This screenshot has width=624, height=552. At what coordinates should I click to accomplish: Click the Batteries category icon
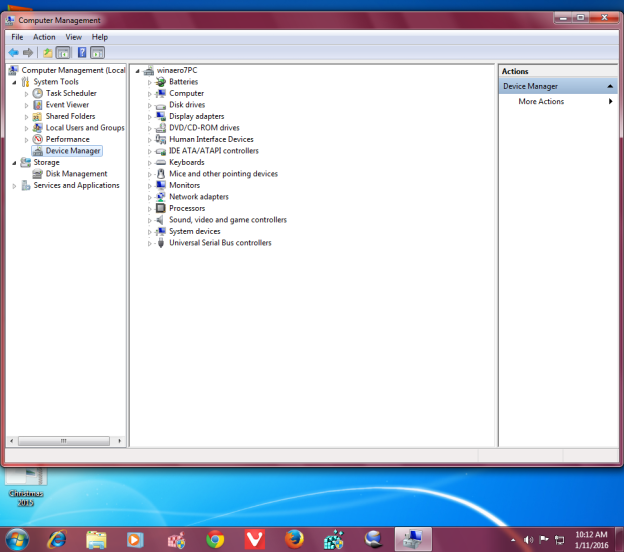(160, 82)
